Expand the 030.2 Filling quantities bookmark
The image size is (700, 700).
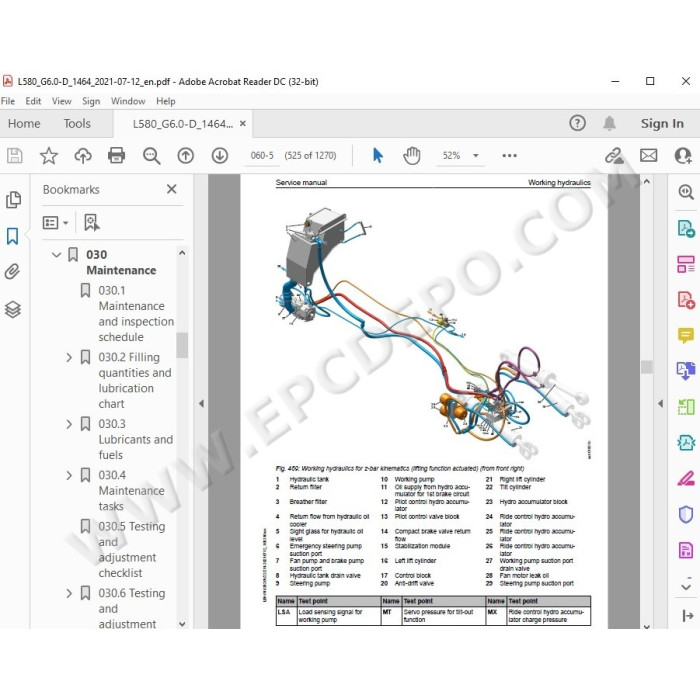[x=69, y=358]
